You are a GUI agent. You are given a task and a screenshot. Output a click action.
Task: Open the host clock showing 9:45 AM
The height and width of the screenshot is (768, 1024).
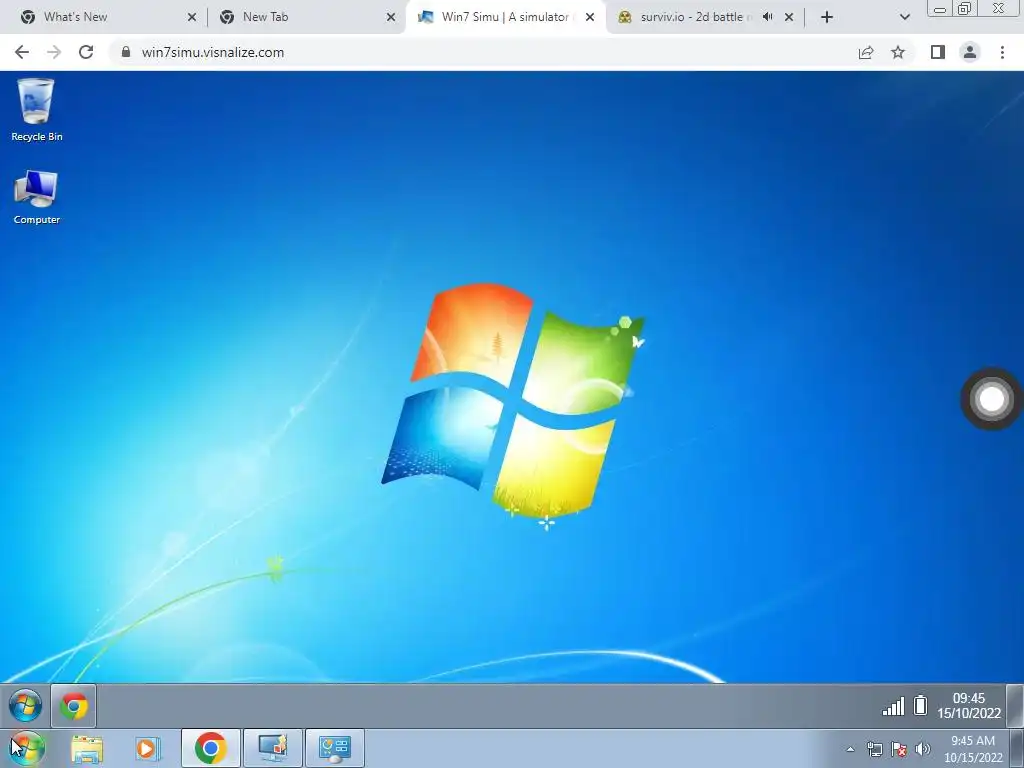(x=973, y=749)
